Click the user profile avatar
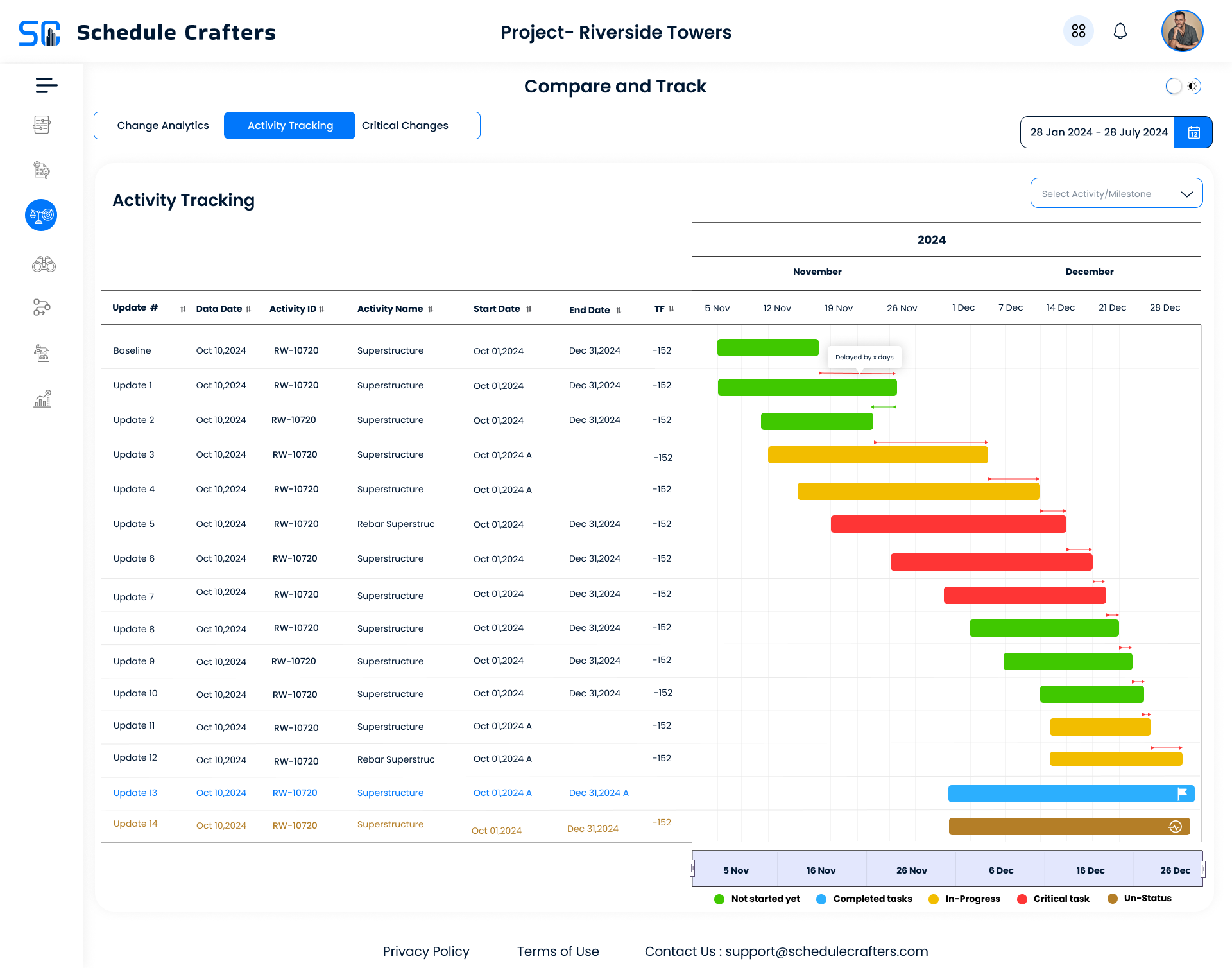The image size is (1232, 968). [1181, 31]
